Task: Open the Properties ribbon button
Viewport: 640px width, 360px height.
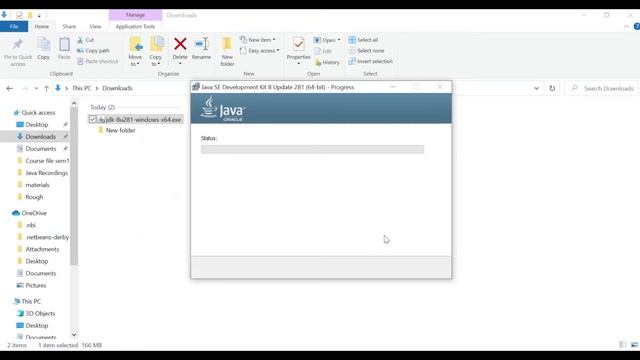Action: (x=298, y=51)
